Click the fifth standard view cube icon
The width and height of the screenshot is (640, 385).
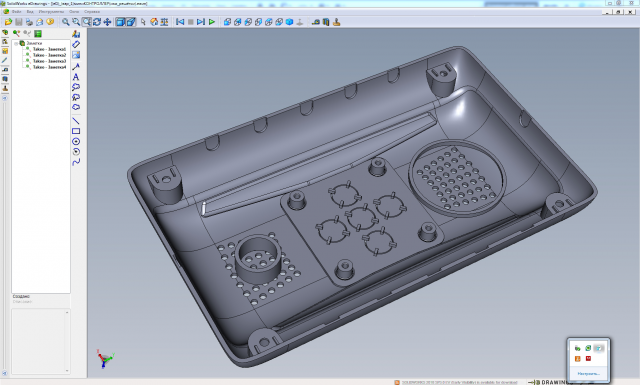[269, 22]
